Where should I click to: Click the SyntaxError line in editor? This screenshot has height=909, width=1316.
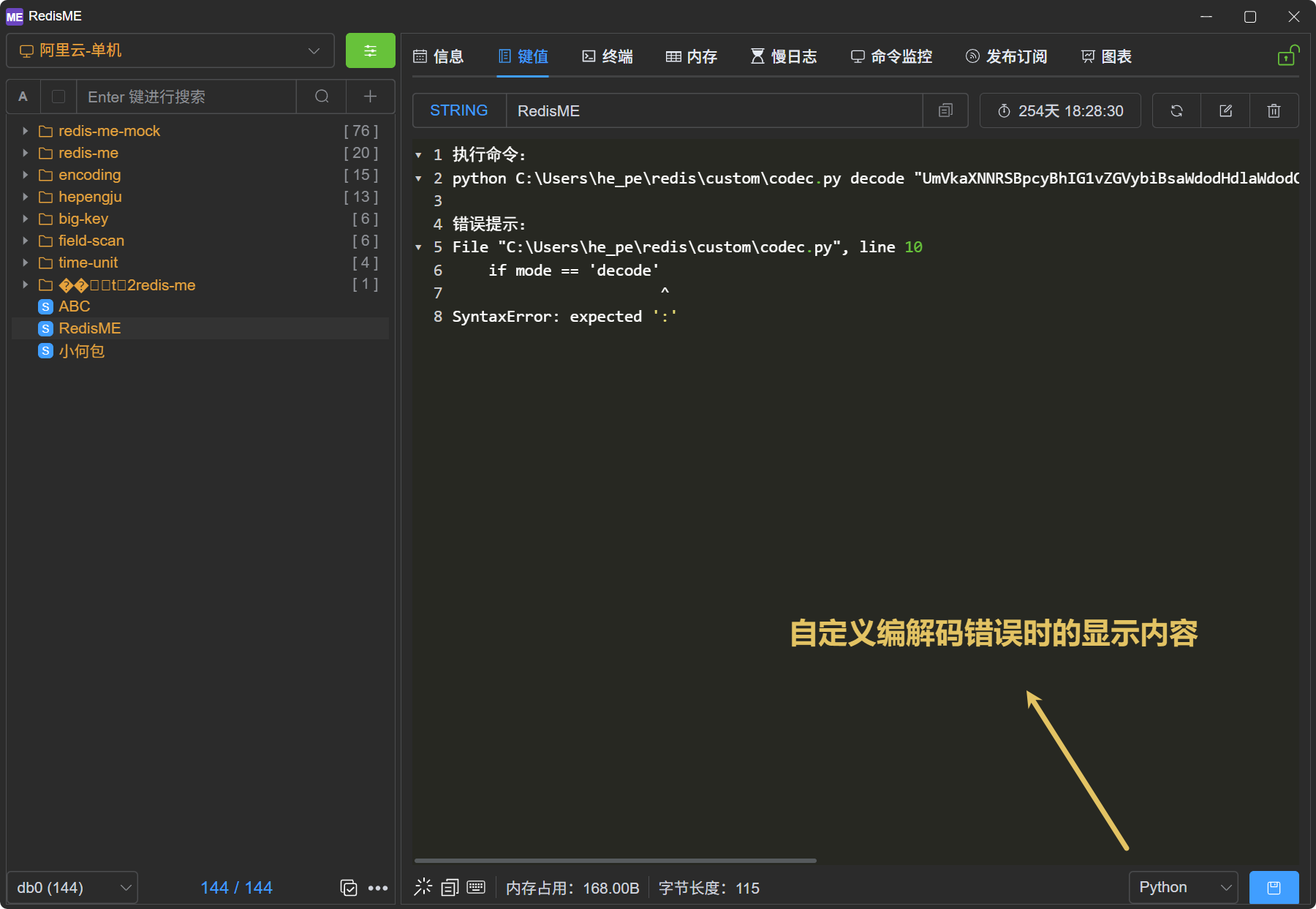coord(564,317)
